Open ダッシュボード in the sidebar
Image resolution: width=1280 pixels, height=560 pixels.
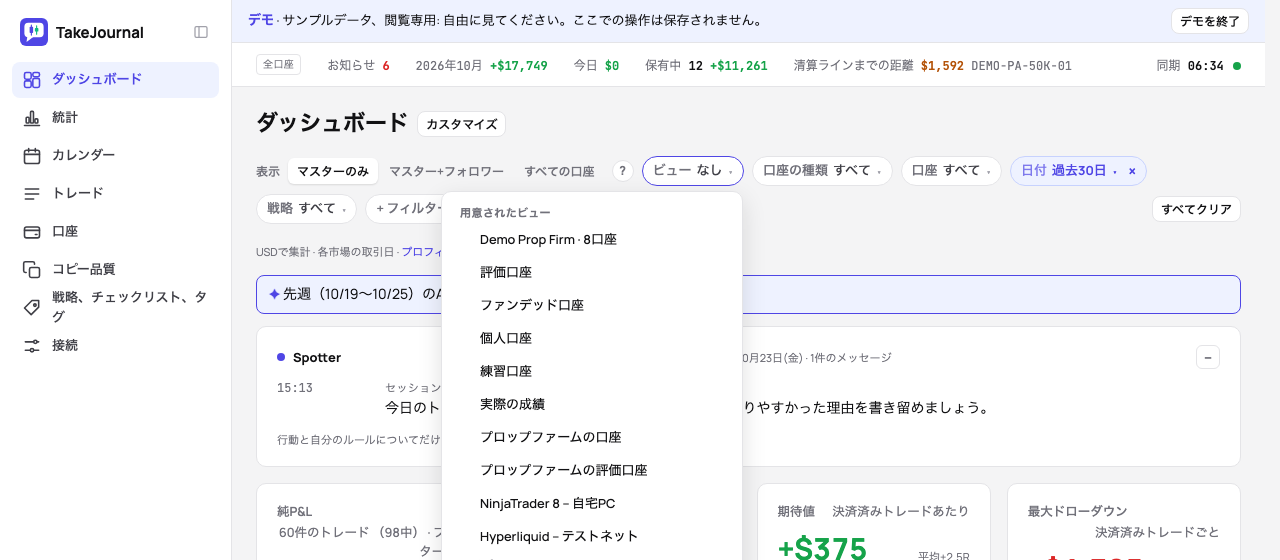[x=115, y=80]
